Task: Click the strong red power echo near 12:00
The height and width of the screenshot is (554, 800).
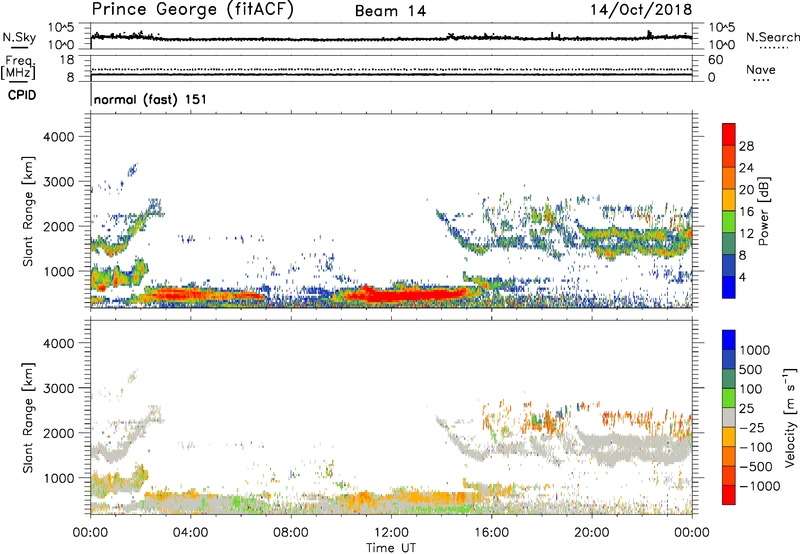Action: [408, 294]
